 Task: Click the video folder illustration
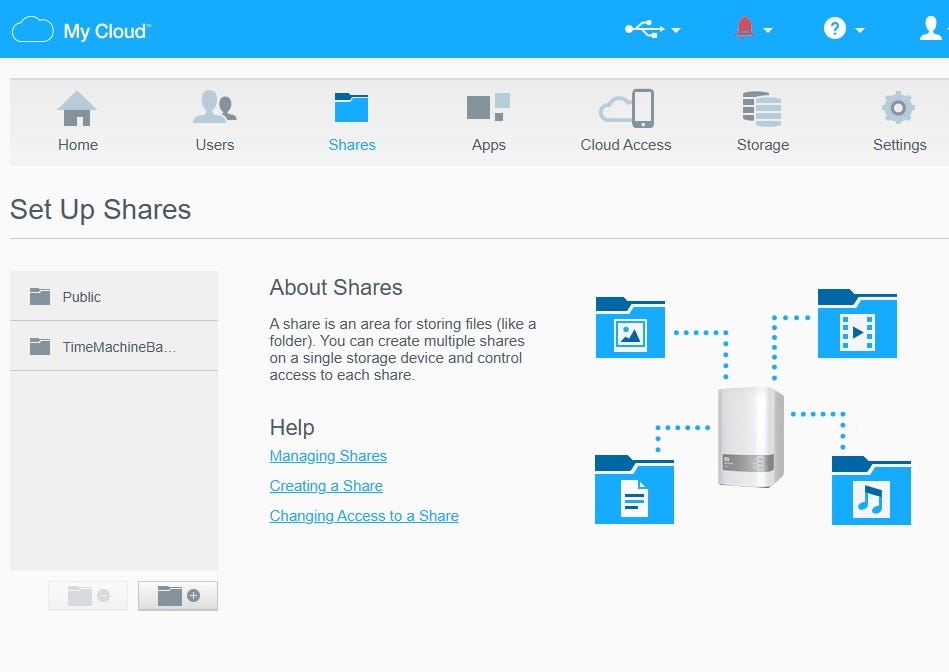857,323
